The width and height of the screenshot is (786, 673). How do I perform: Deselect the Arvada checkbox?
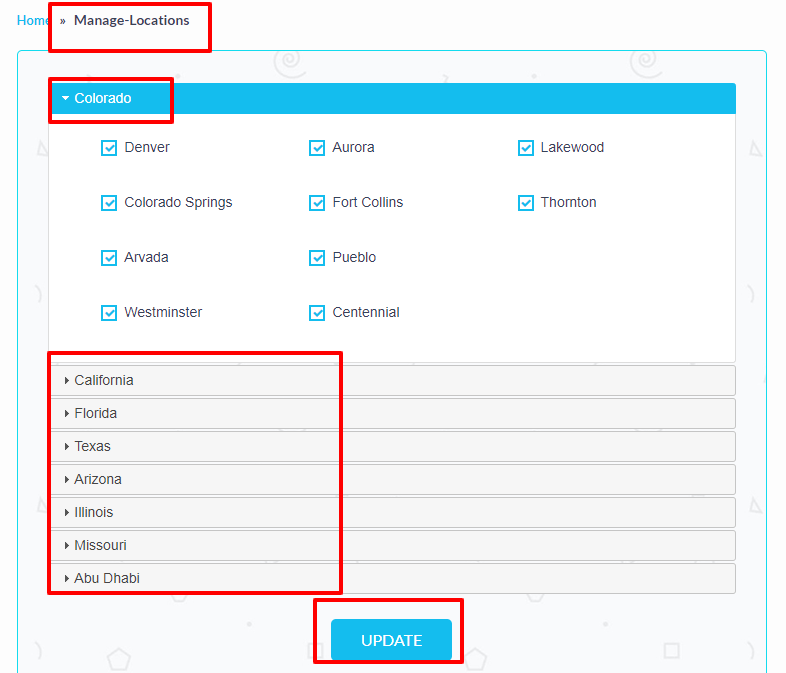pyautogui.click(x=110, y=258)
